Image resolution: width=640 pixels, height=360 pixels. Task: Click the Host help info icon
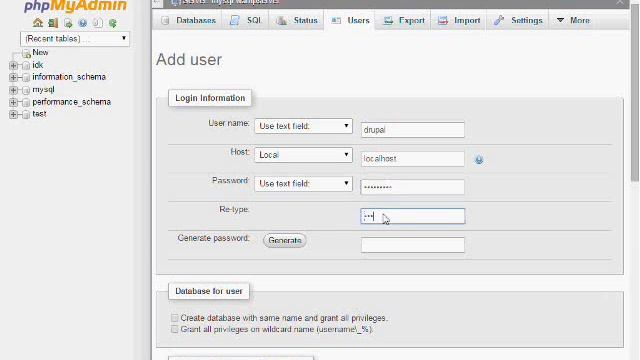coord(479,160)
